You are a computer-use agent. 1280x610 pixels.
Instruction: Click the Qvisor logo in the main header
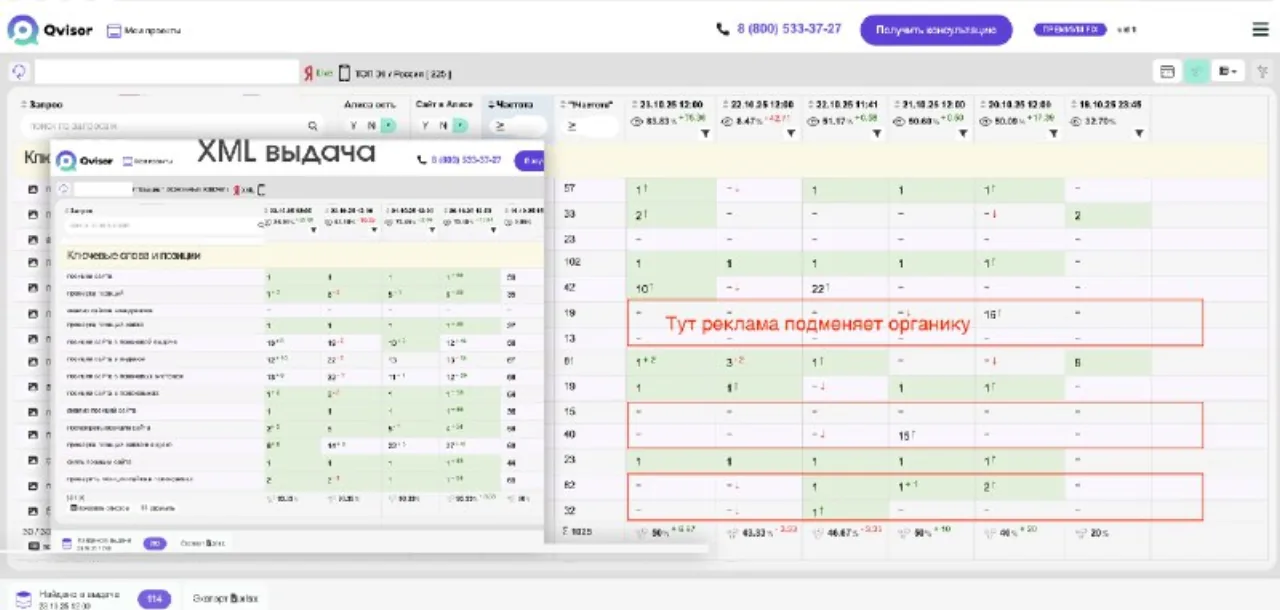coord(50,30)
